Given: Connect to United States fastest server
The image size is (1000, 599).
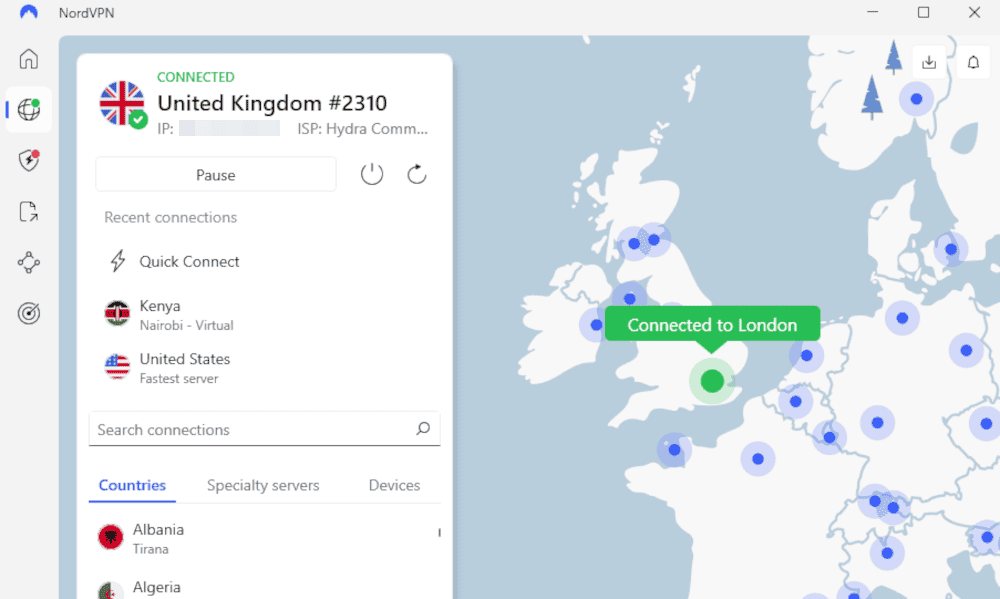Looking at the screenshot, I should (x=264, y=368).
